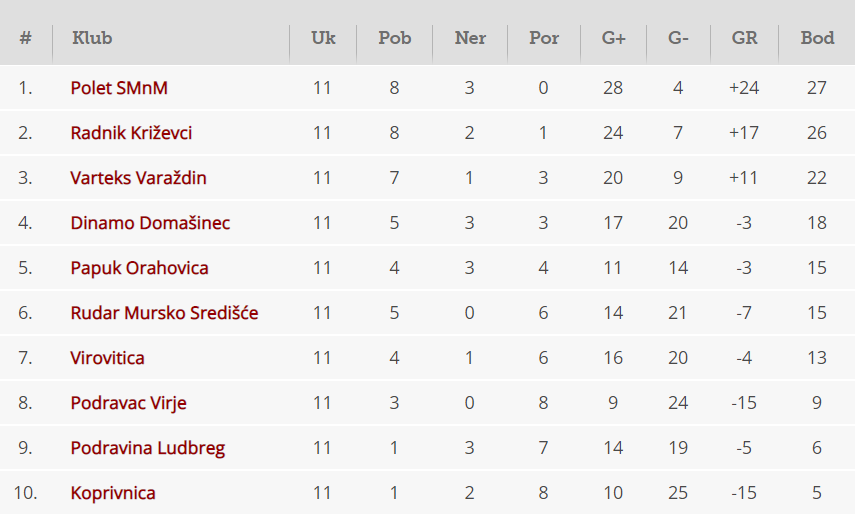Open Papuk Orahovica club details

(x=139, y=268)
